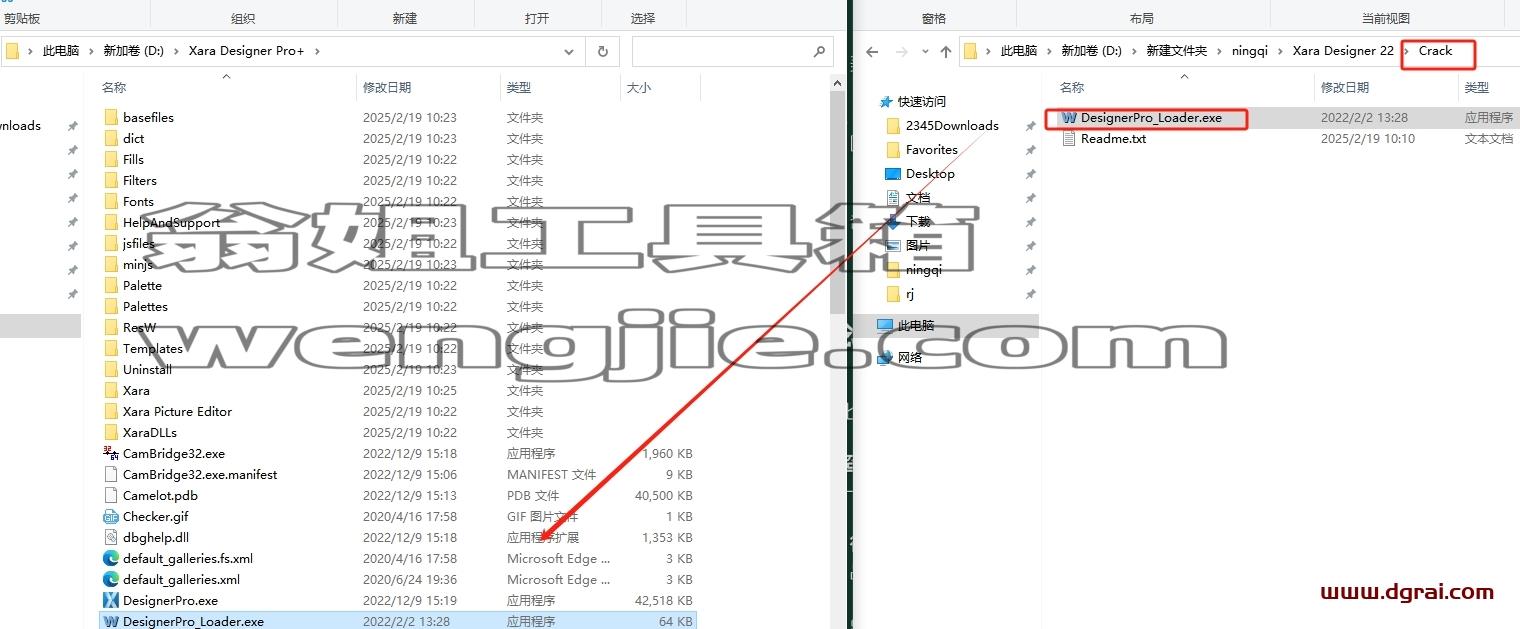Click the Palette folder icon
This screenshot has height=629, width=1520.
[111, 285]
